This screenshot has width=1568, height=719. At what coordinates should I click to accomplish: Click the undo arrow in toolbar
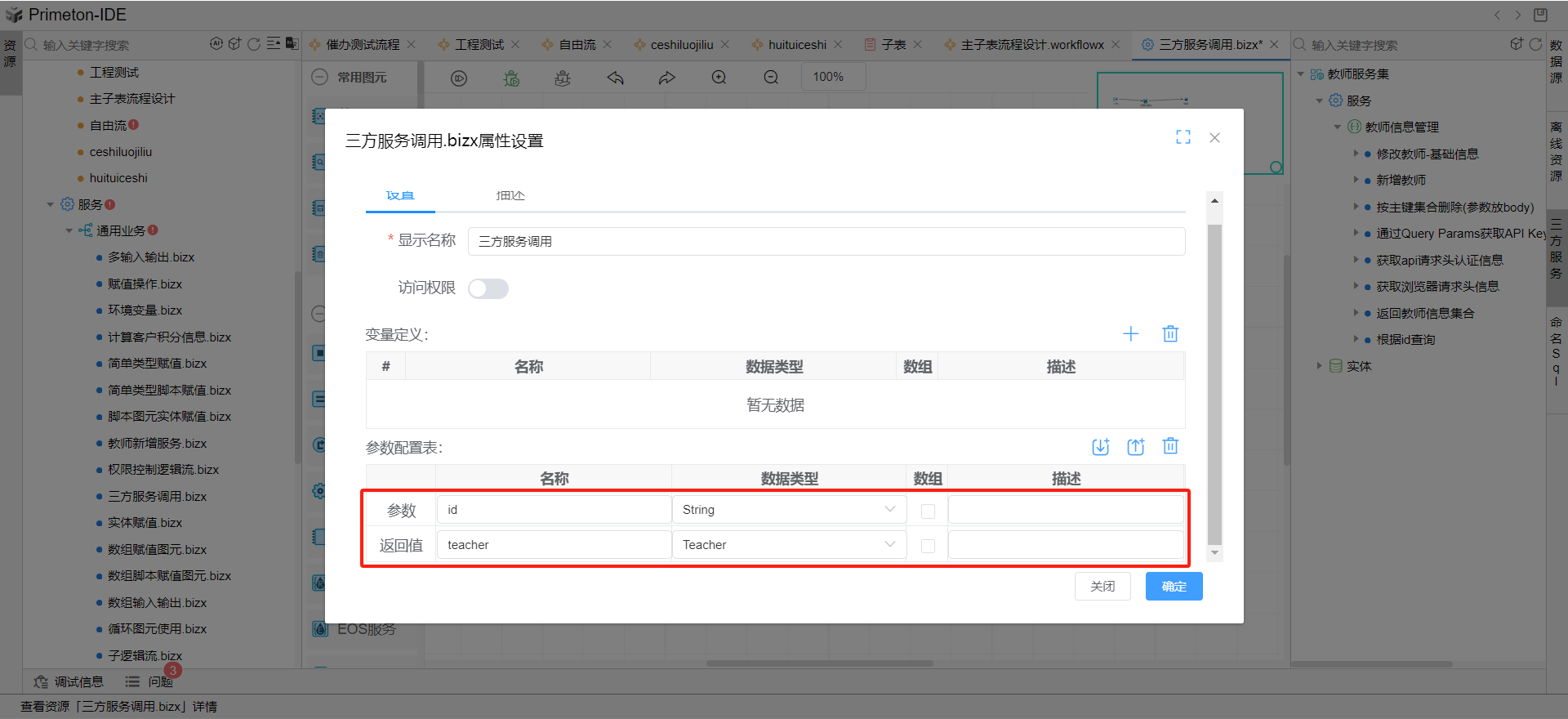(x=615, y=78)
